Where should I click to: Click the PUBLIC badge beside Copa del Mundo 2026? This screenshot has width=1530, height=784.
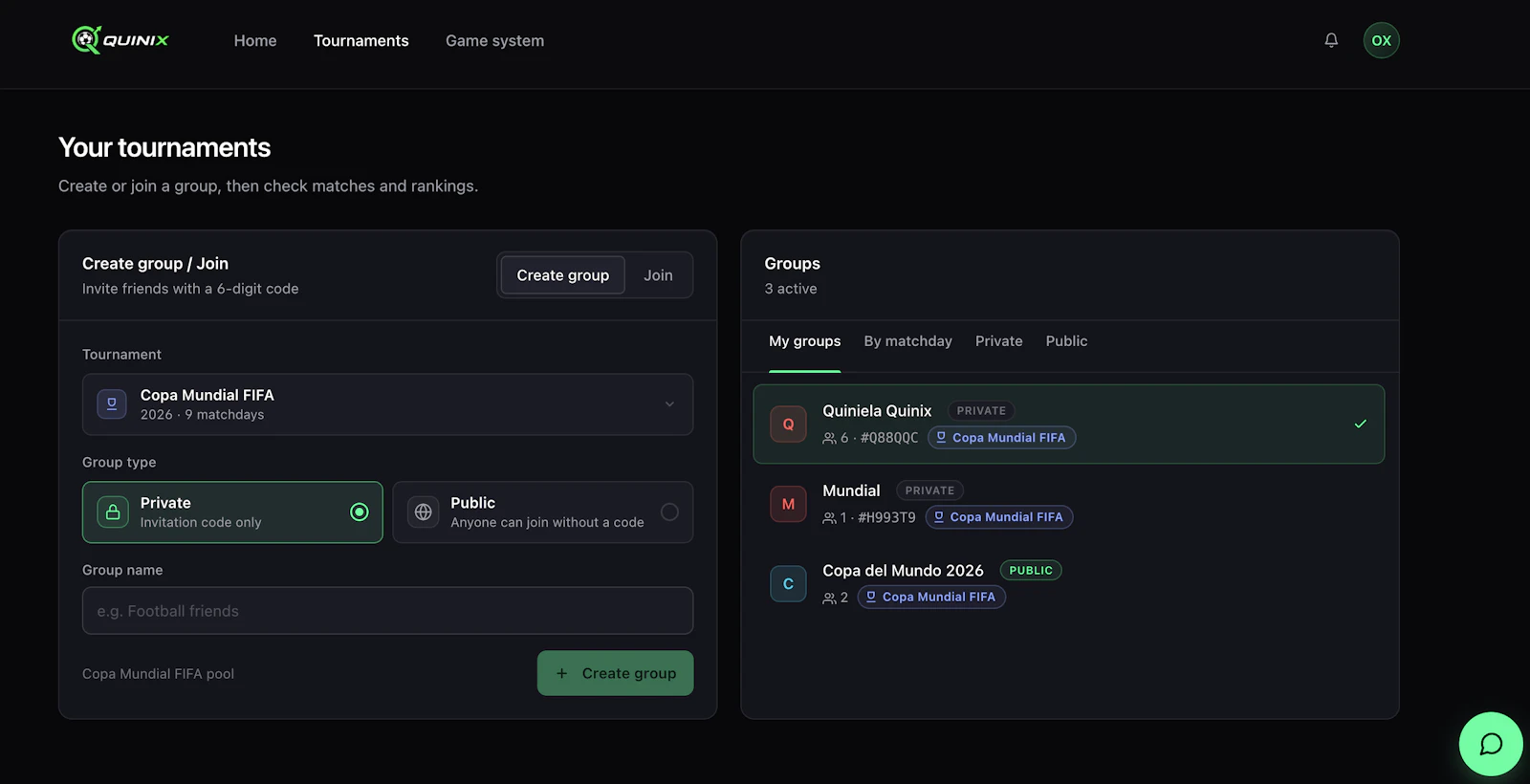pyautogui.click(x=1031, y=571)
